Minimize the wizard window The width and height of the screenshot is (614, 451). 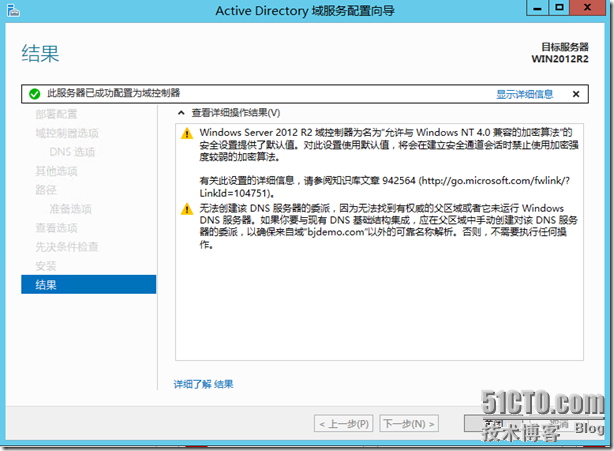pyautogui.click(x=537, y=7)
